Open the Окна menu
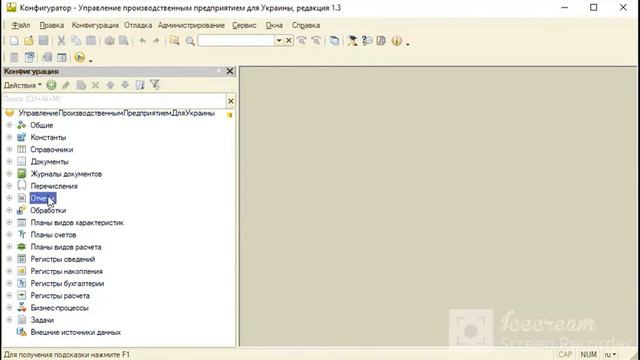This screenshot has width=640, height=360. [274, 25]
